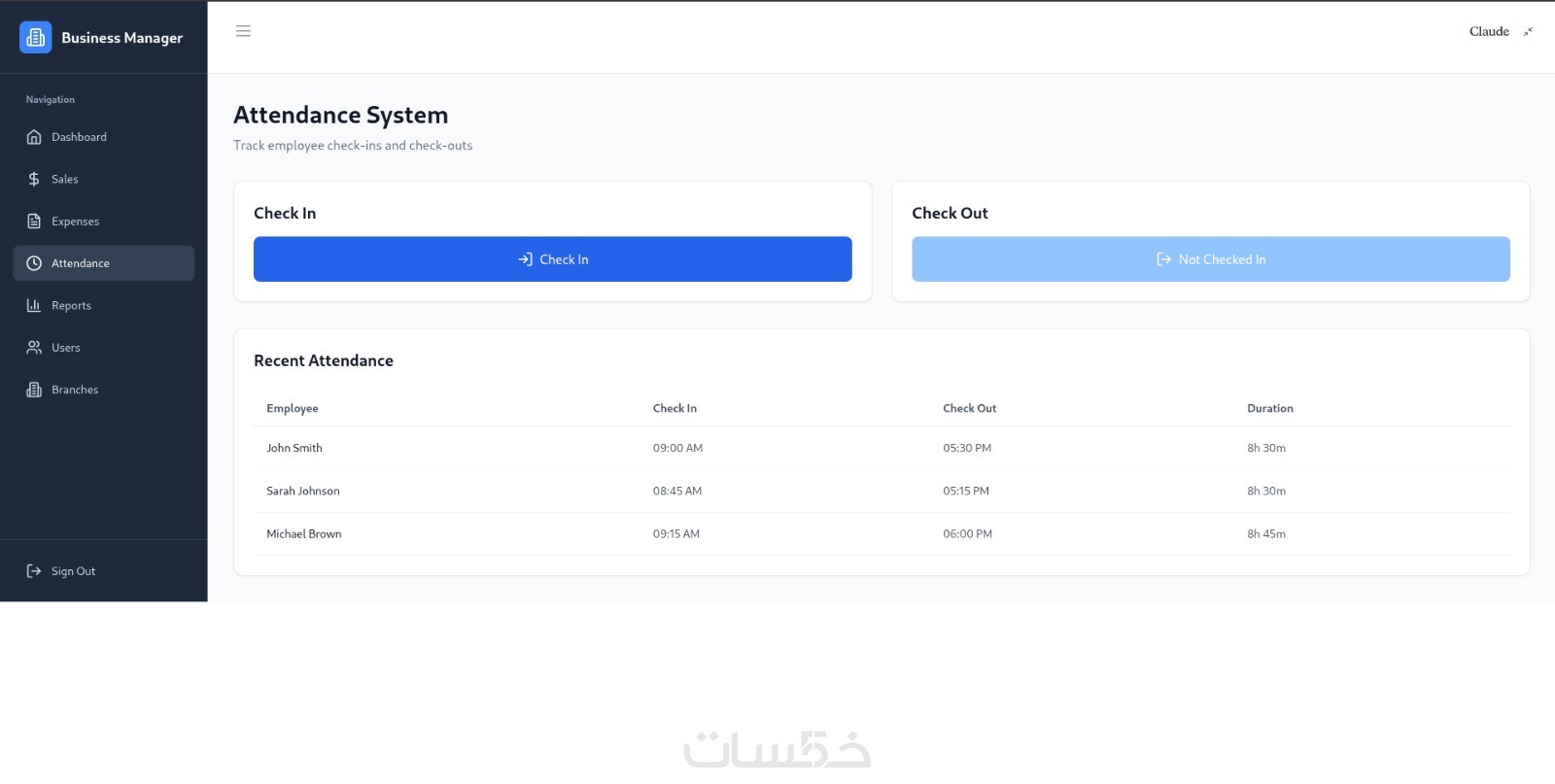Click the Check In card heading
Viewport: 1555px width, 784px height.
(x=285, y=213)
